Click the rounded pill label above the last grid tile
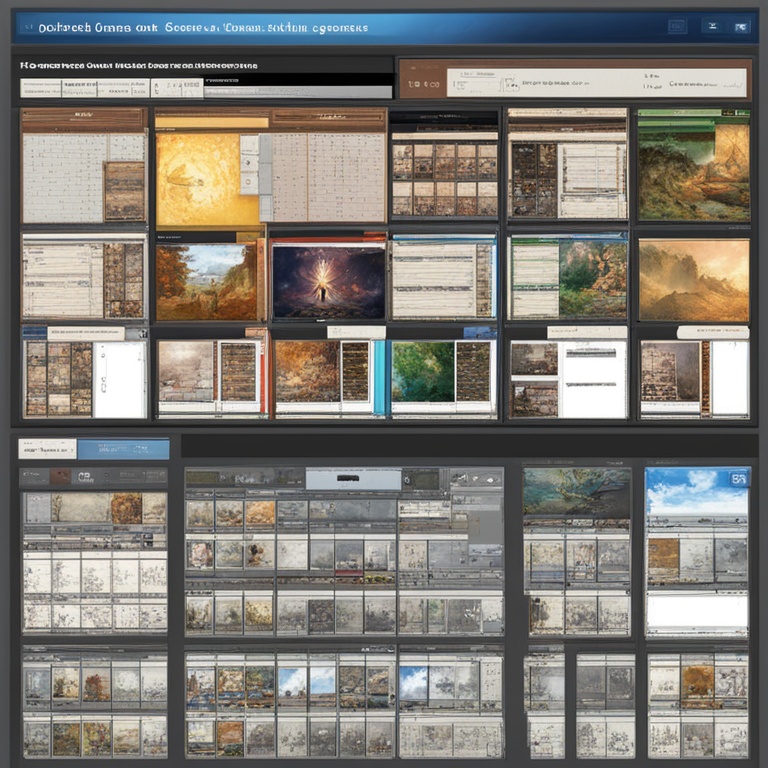768x768 pixels. [x=713, y=333]
